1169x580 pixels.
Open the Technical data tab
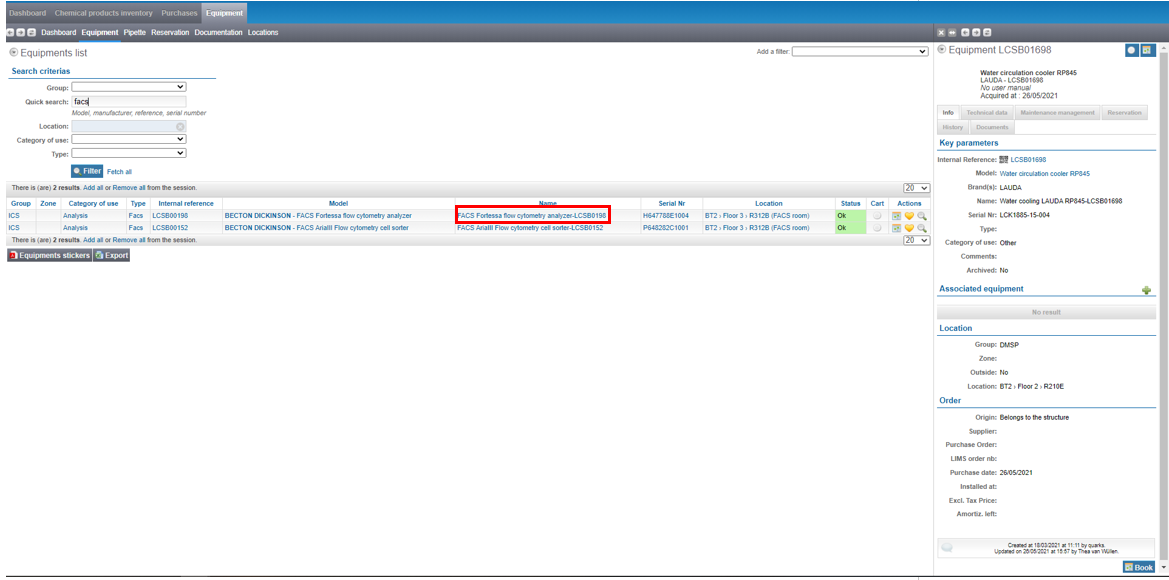[986, 113]
